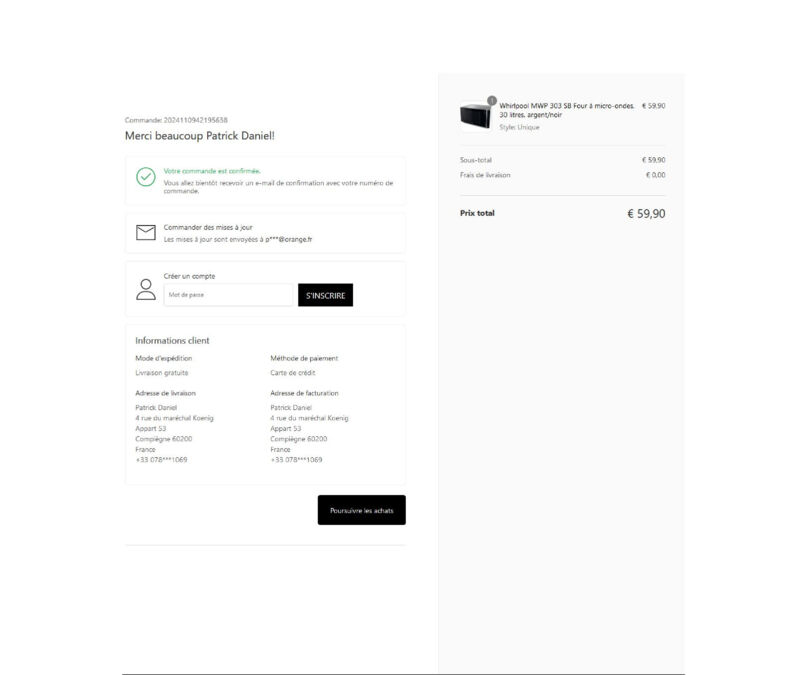Click the green order confirmed checkmark icon
The width and height of the screenshot is (800, 675).
coord(146,177)
